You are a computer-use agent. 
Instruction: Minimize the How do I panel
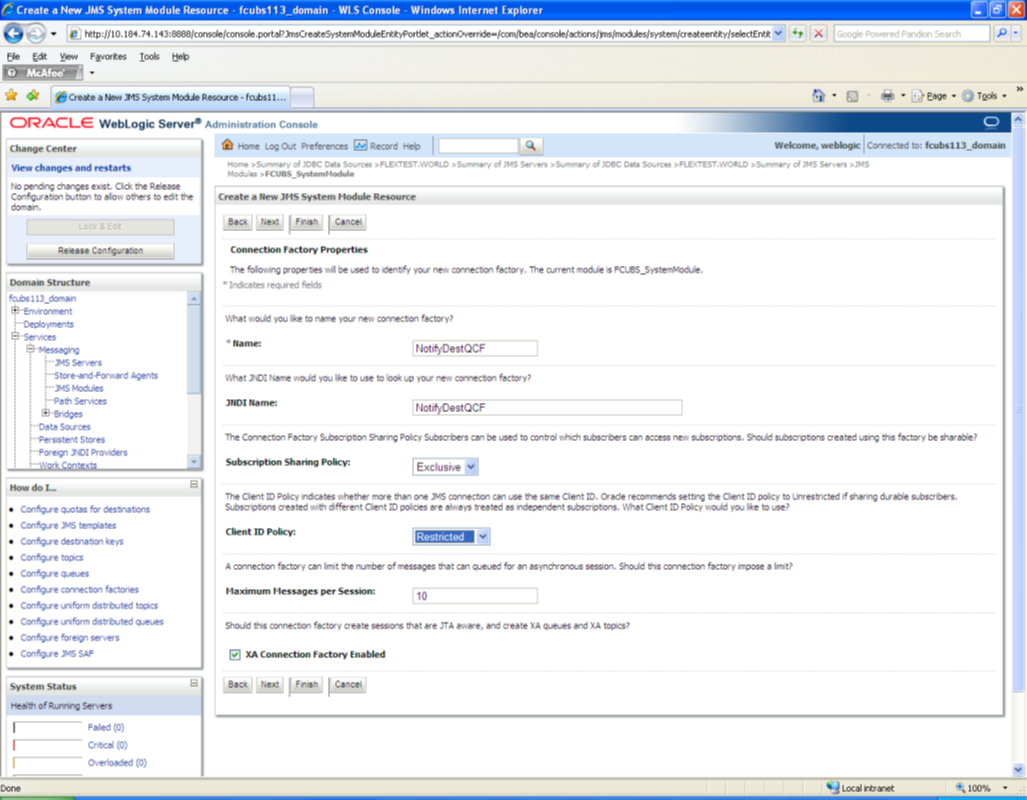[194, 484]
